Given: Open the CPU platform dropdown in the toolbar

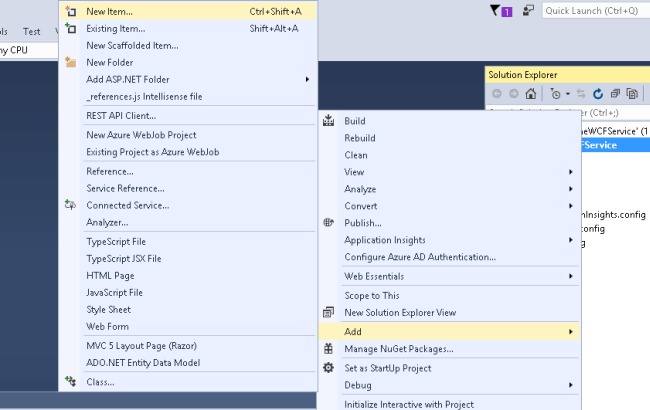Looking at the screenshot, I should coord(28,50).
